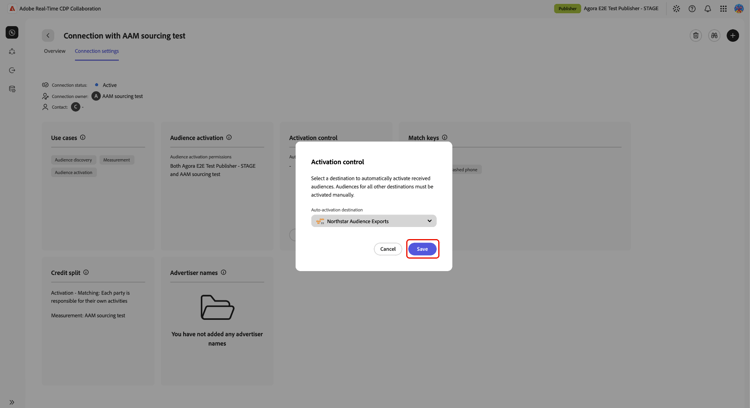This screenshot has width=750, height=408.
Task: Open the user profile avatar
Action: [739, 9]
